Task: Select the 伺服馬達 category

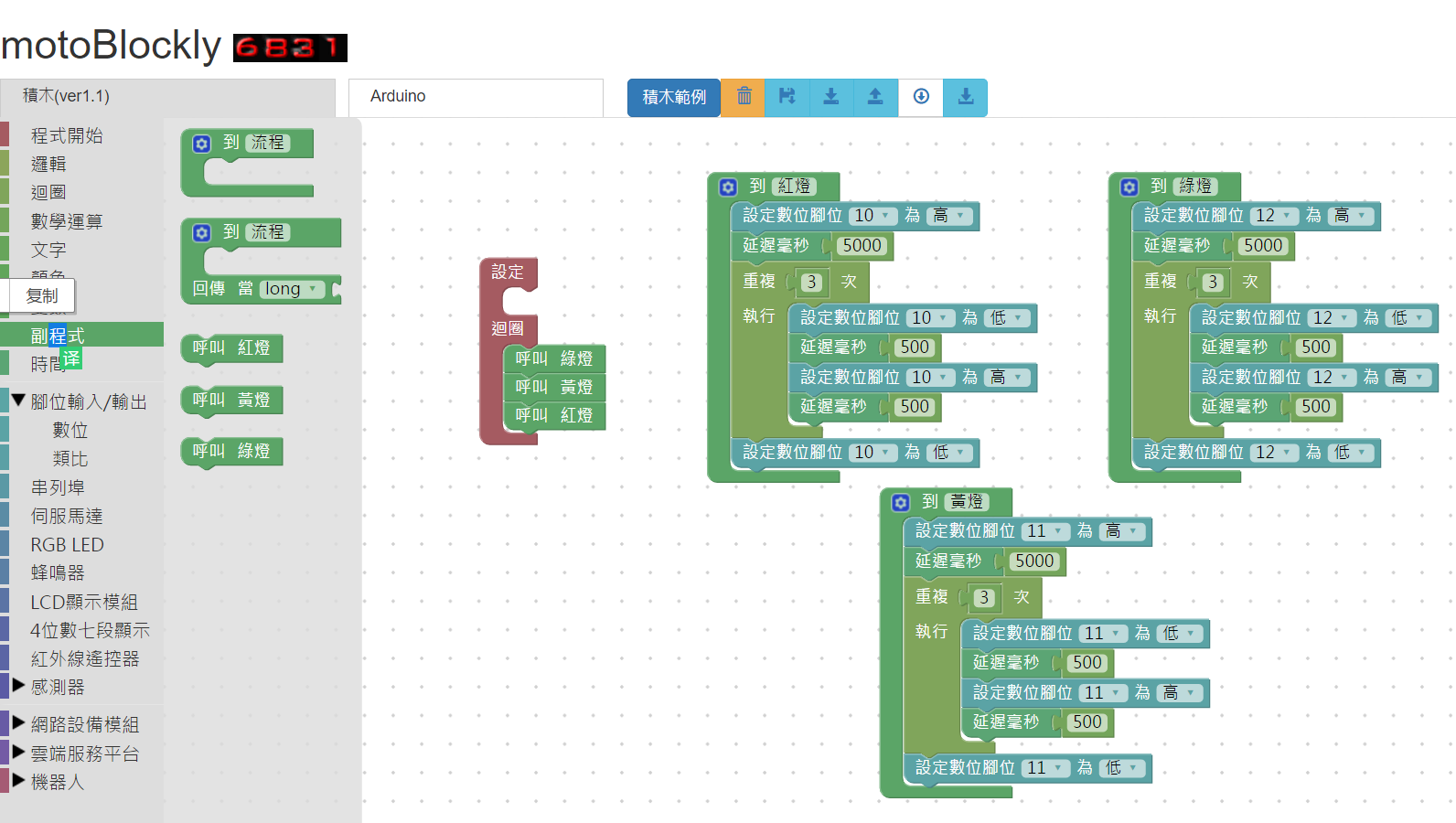Action: pyautogui.click(x=67, y=516)
